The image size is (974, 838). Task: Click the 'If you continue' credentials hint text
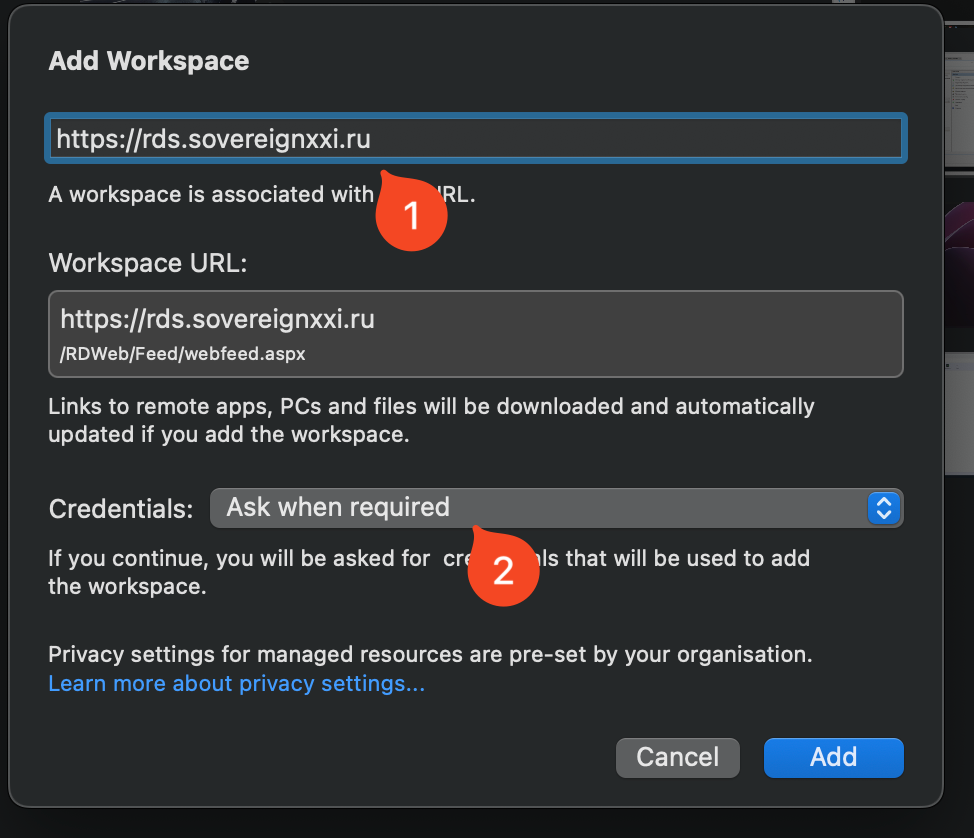[238, 559]
